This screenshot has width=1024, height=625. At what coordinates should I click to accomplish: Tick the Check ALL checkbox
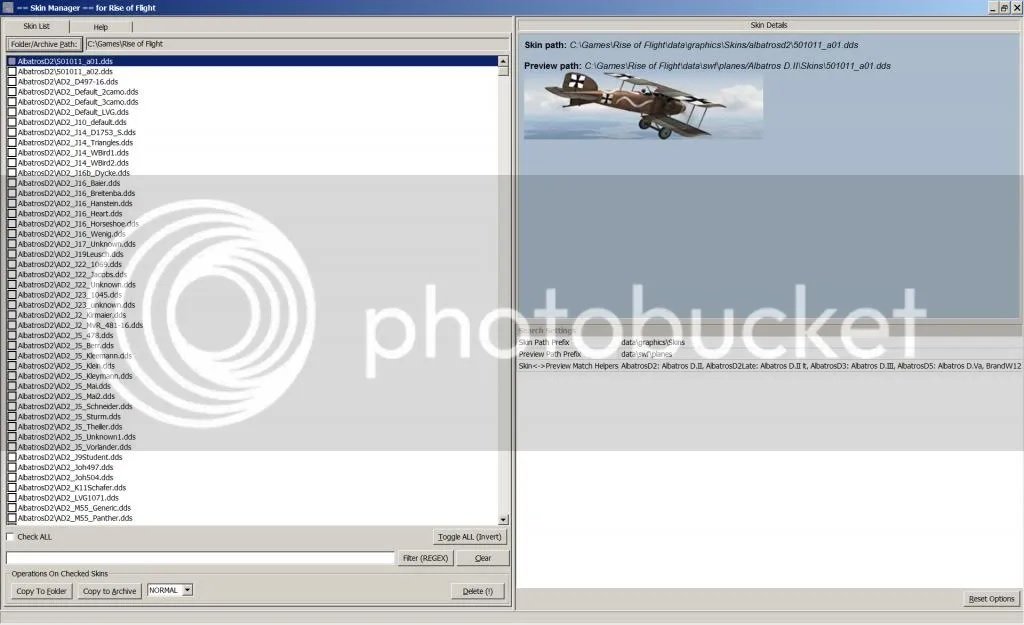10,537
